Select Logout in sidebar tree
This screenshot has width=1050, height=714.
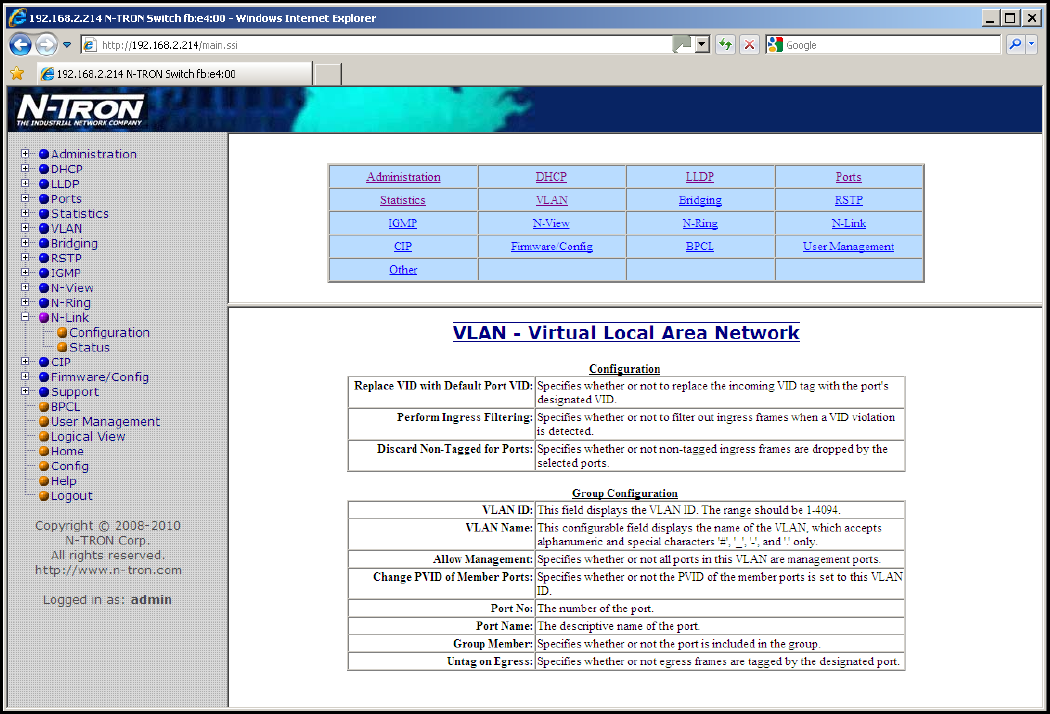click(x=72, y=496)
